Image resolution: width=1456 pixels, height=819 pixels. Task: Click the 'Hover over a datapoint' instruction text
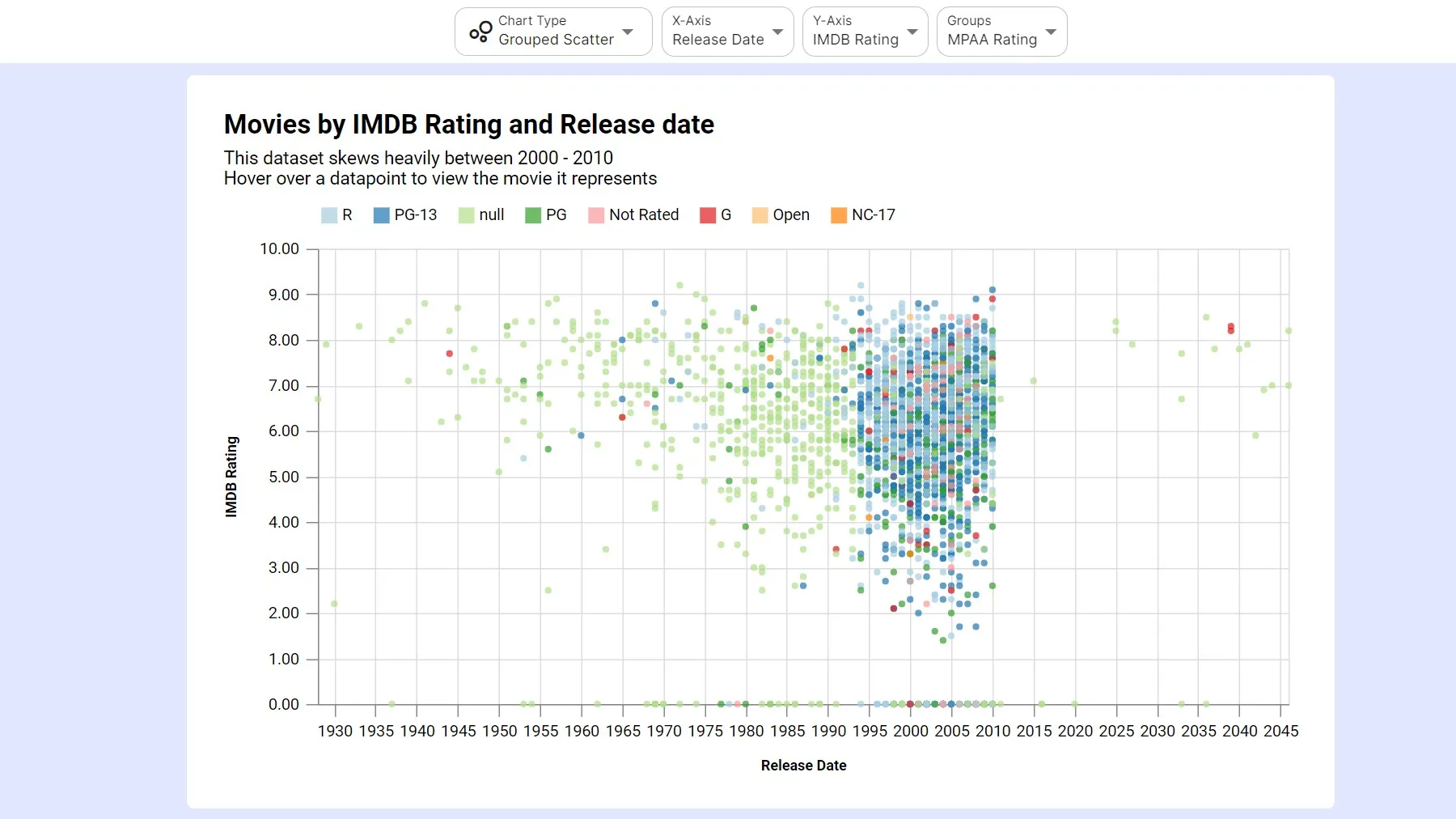[x=440, y=178]
